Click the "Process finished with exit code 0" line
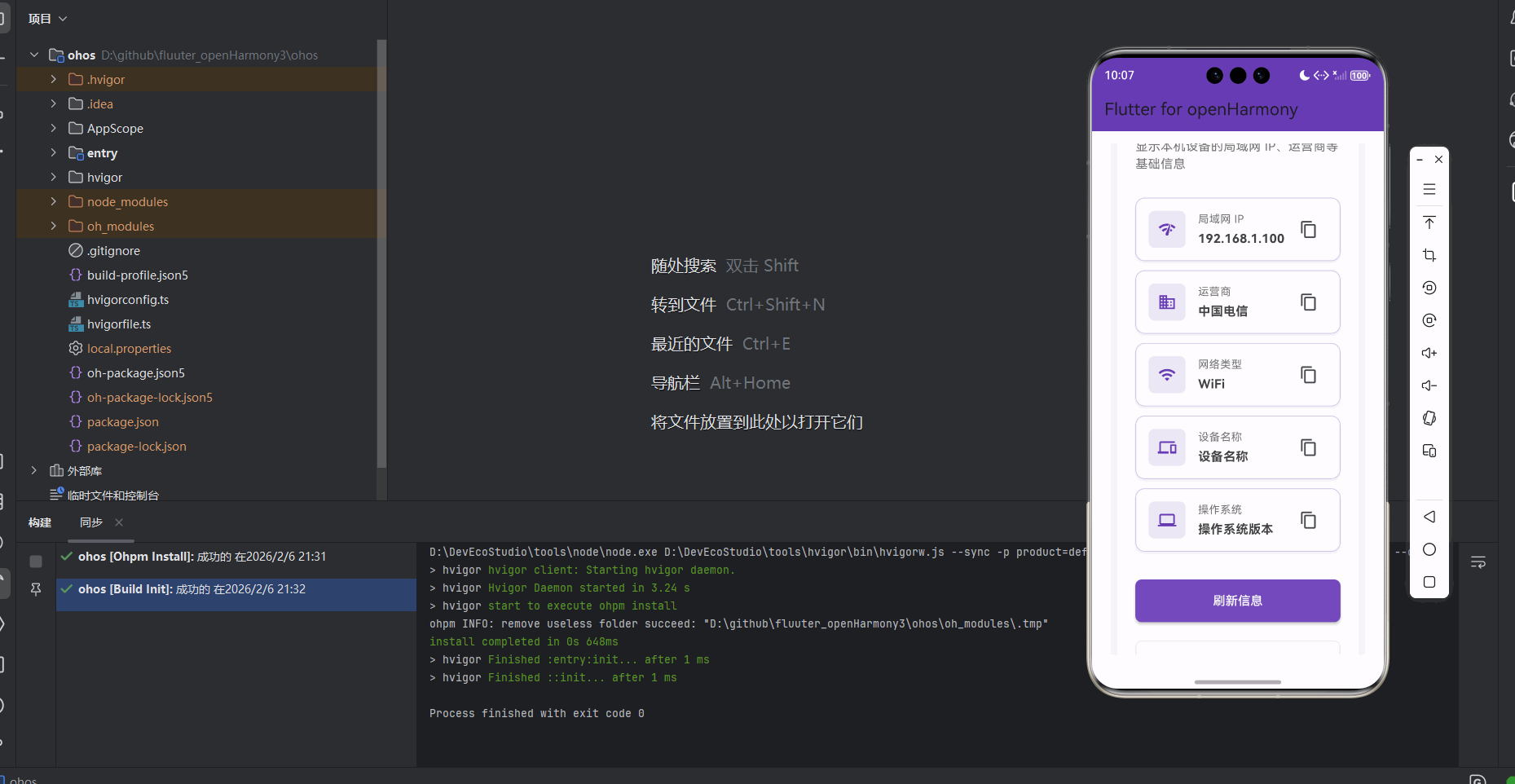Screen dimensions: 1515x784 point(537,713)
